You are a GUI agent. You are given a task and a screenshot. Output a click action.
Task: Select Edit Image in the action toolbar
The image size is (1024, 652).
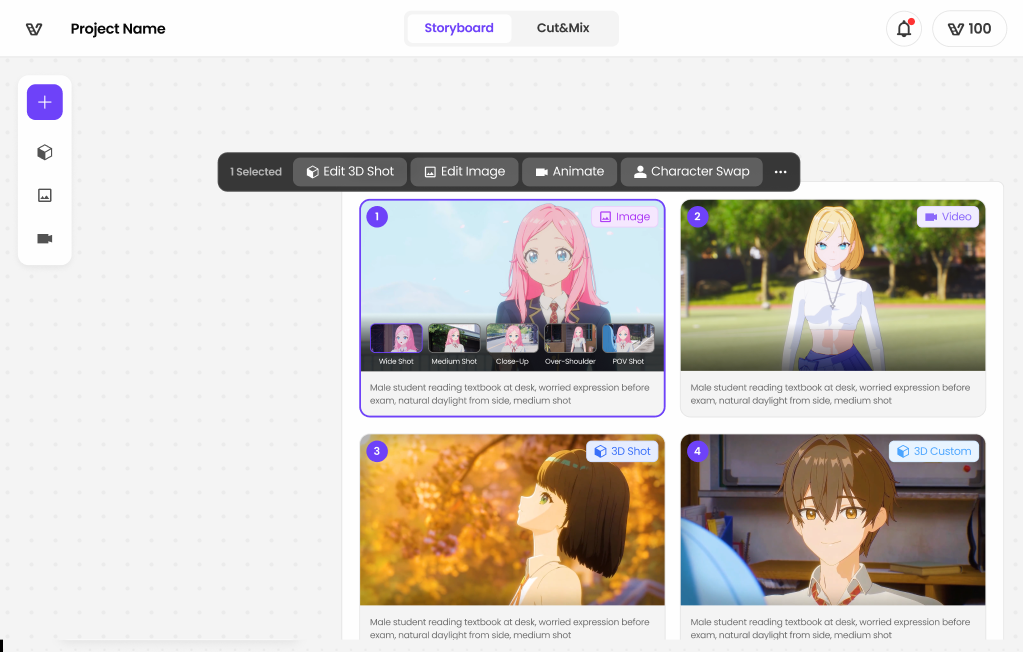(x=464, y=171)
